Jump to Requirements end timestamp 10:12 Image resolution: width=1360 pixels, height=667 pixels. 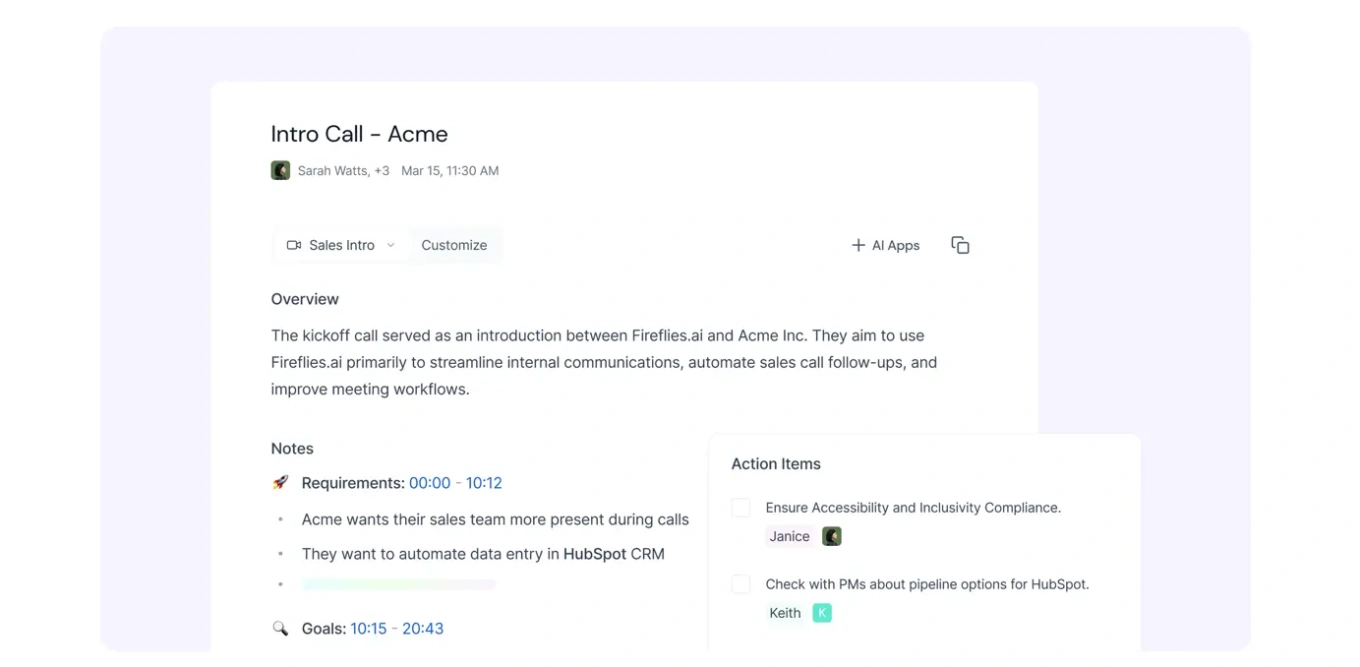coord(484,483)
